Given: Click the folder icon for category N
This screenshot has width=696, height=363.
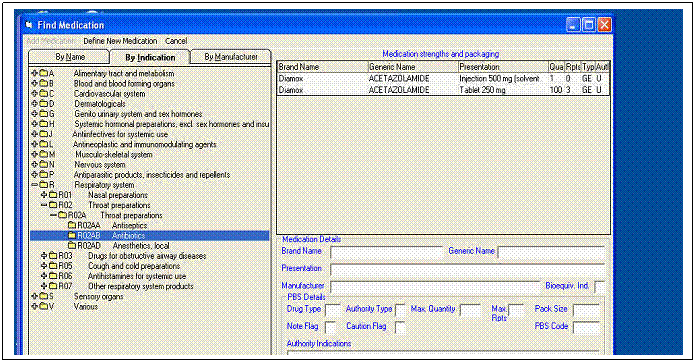Looking at the screenshot, I should [44, 165].
